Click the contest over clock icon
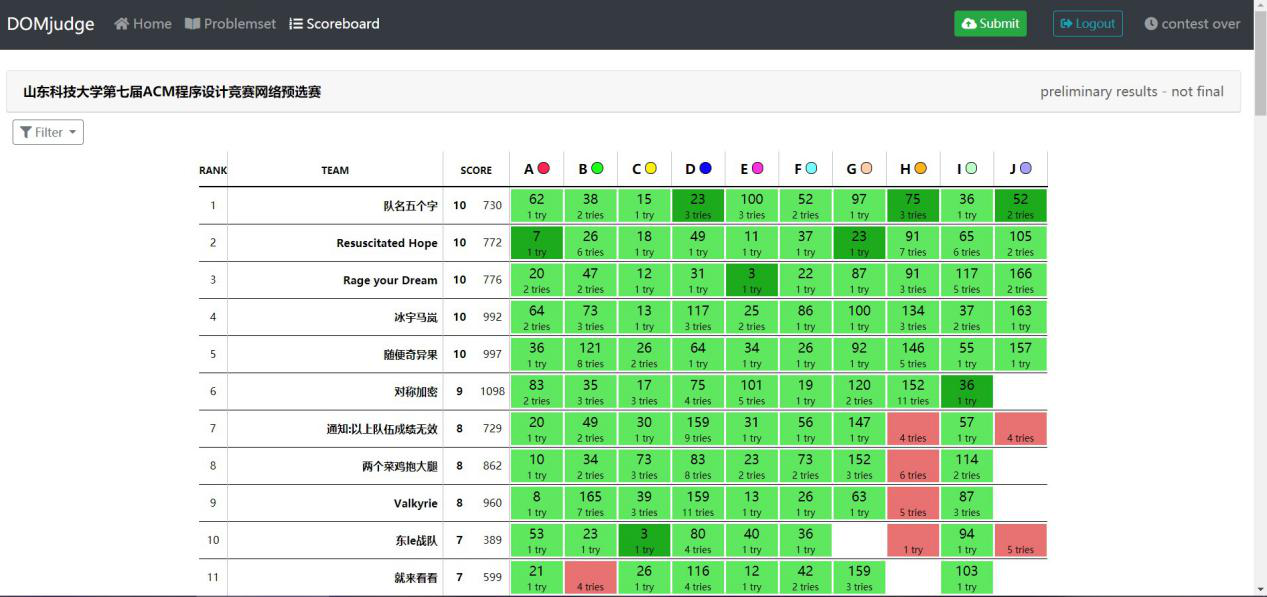The width and height of the screenshot is (1267, 597). pyautogui.click(x=1151, y=24)
